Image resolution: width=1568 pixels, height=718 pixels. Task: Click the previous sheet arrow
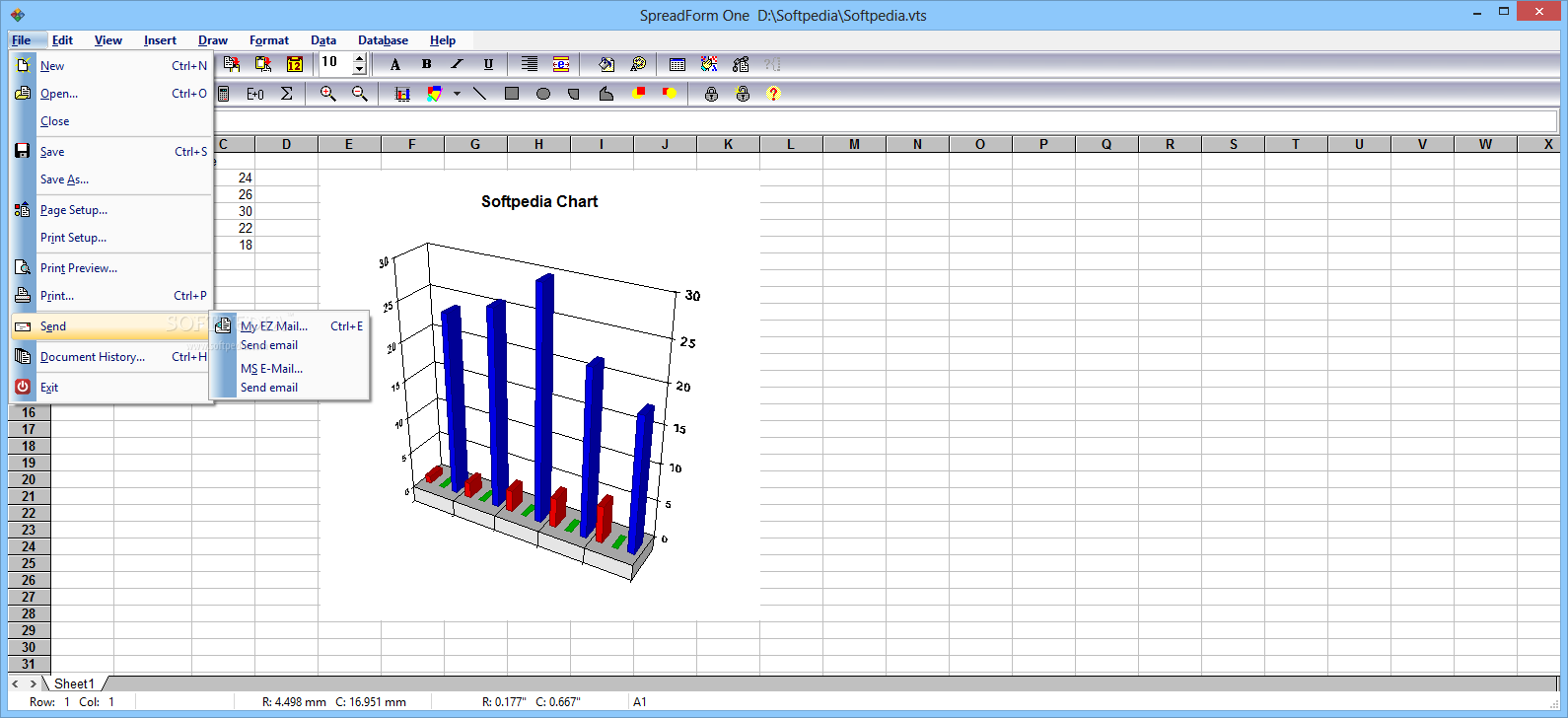click(x=16, y=683)
